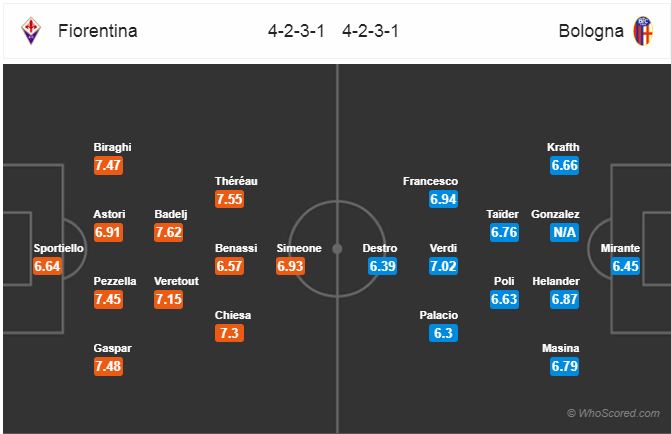Click Simeone's 6.93 rating badge
Screen dimensions: 671x434
(x=290, y=266)
